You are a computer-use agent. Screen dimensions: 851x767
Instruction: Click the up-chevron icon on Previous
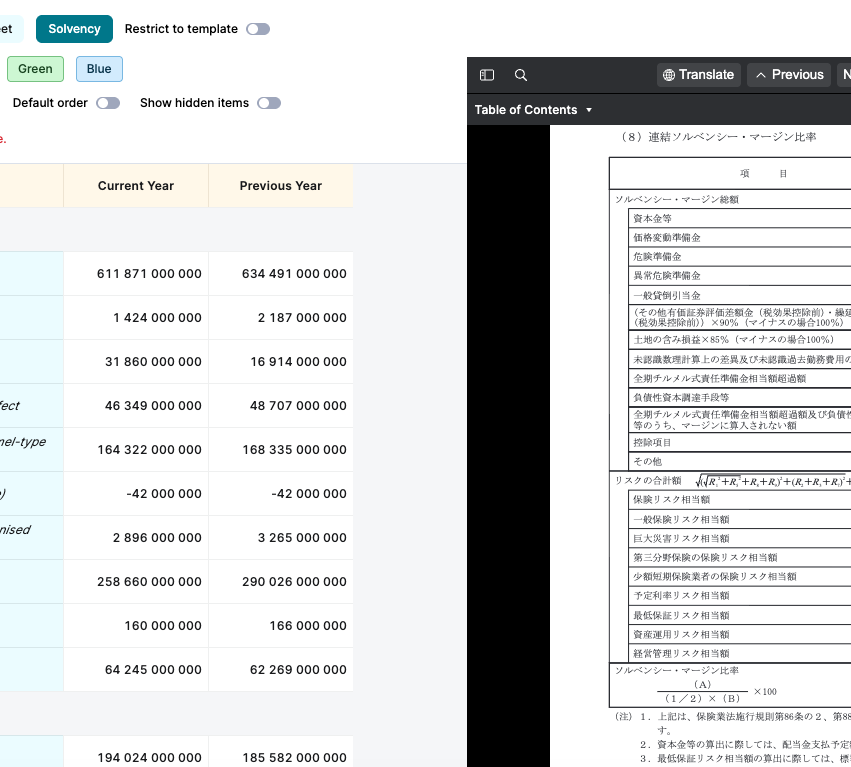(x=760, y=75)
